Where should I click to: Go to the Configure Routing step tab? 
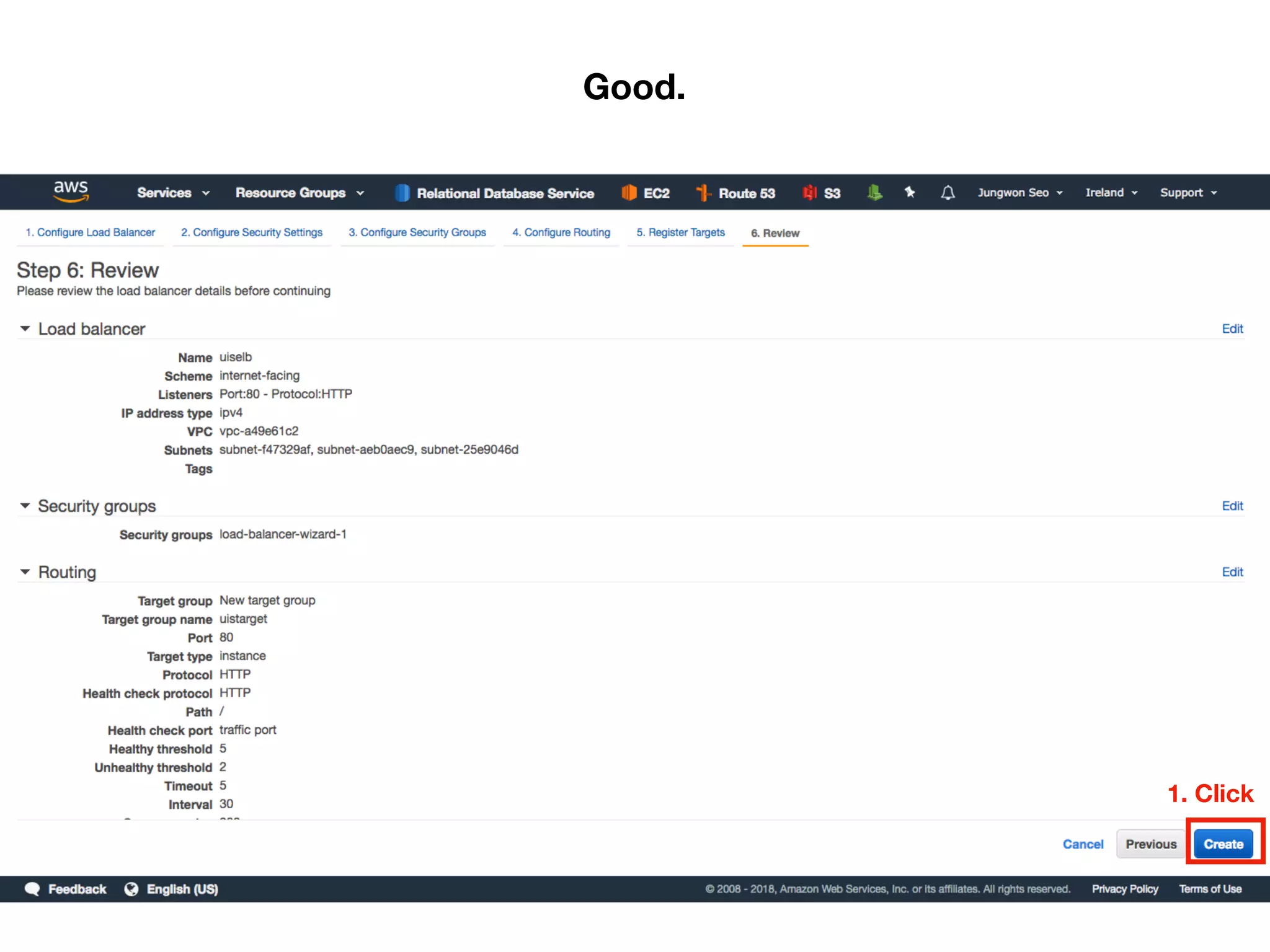[x=561, y=232]
